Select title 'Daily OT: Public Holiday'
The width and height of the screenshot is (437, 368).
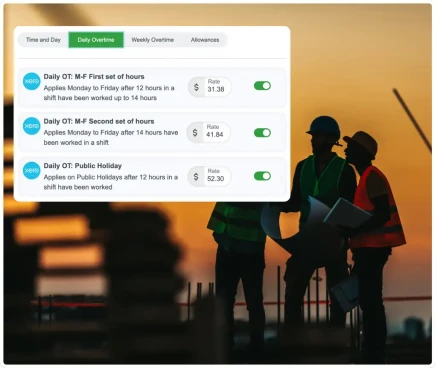point(83,166)
